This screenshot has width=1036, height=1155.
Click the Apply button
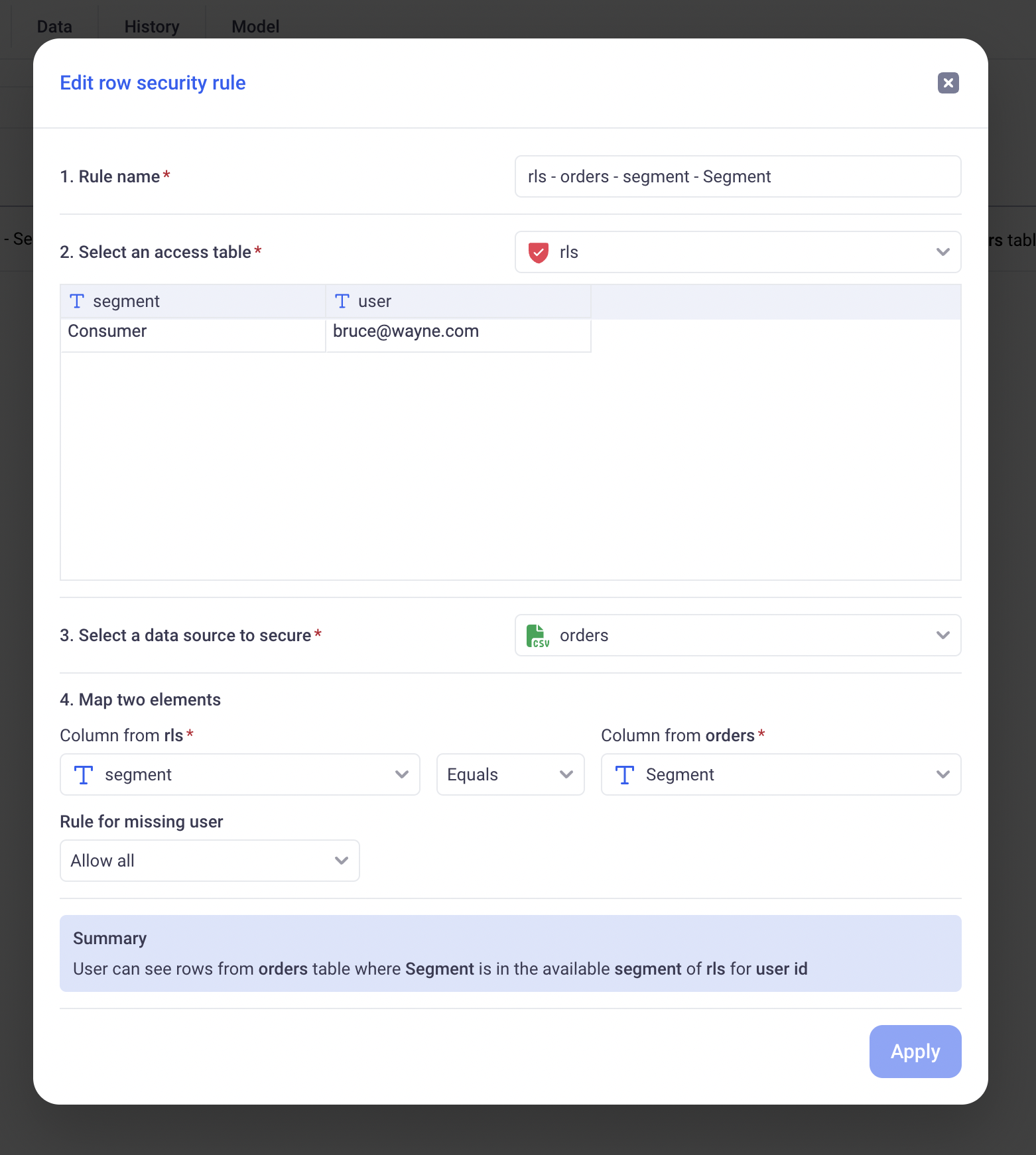coord(915,1052)
